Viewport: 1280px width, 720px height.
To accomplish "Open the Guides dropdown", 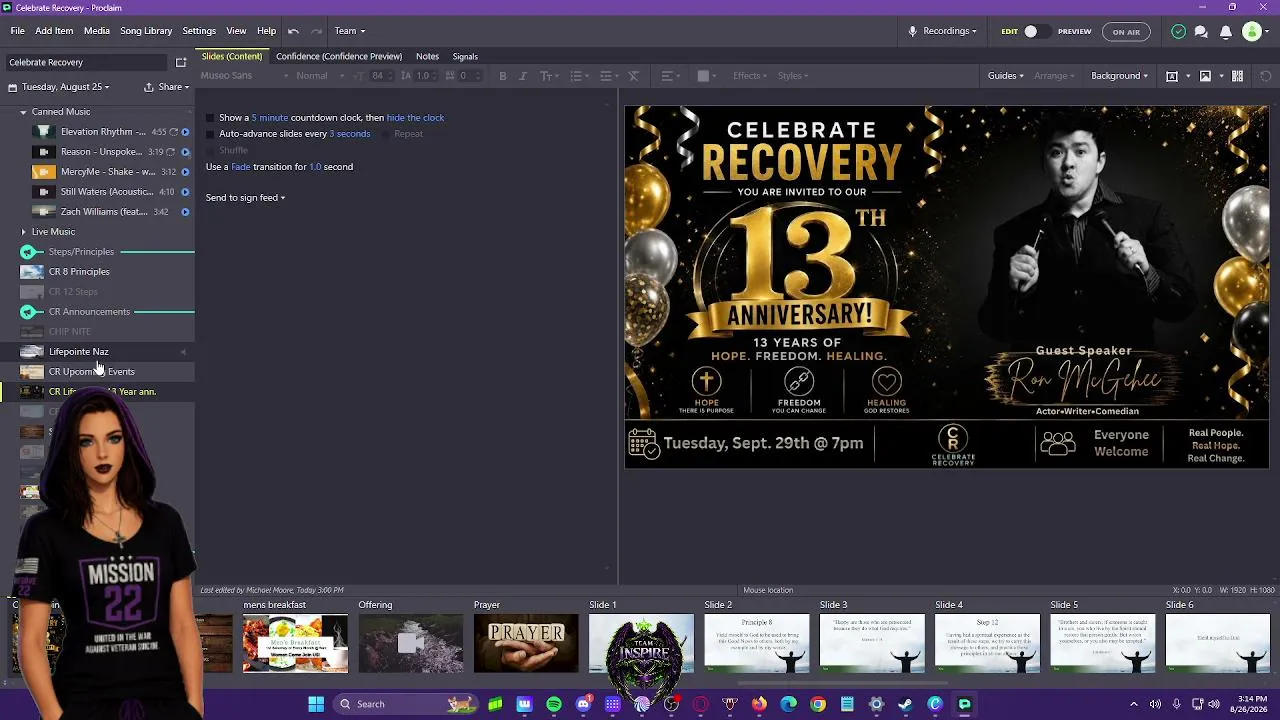I will (1005, 76).
